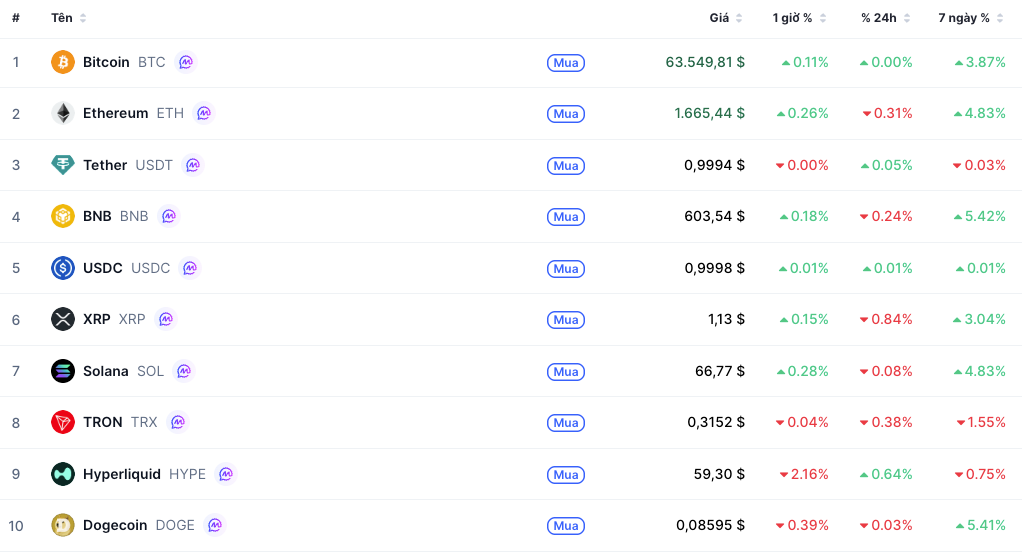
Task: Click TRON price 0,3152 $
Action: click(716, 422)
